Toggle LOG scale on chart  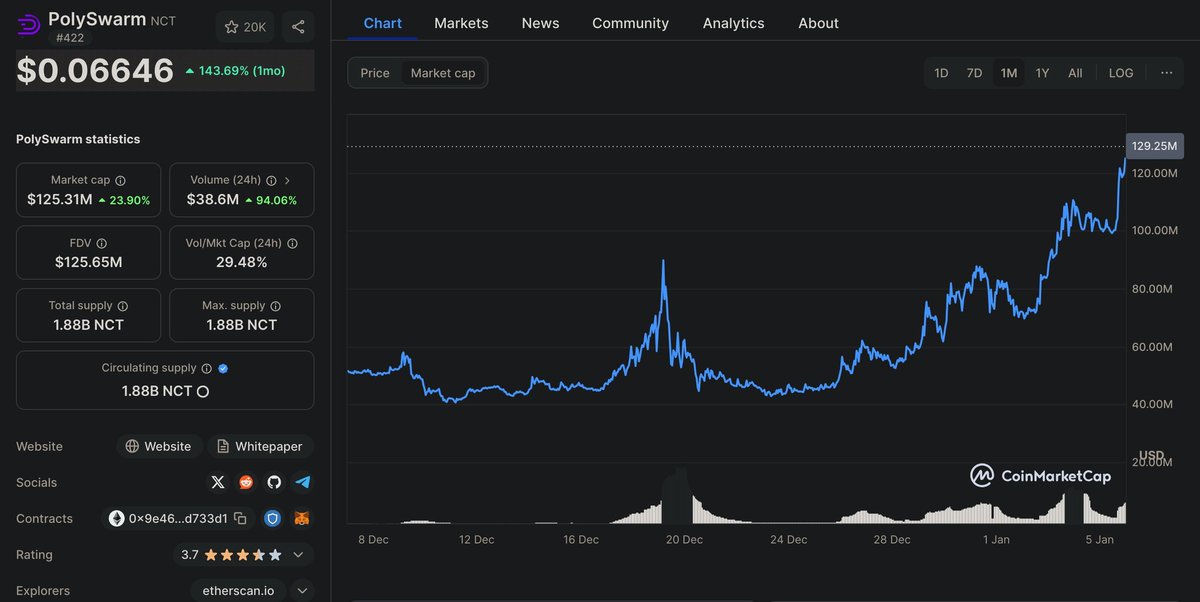(1121, 73)
